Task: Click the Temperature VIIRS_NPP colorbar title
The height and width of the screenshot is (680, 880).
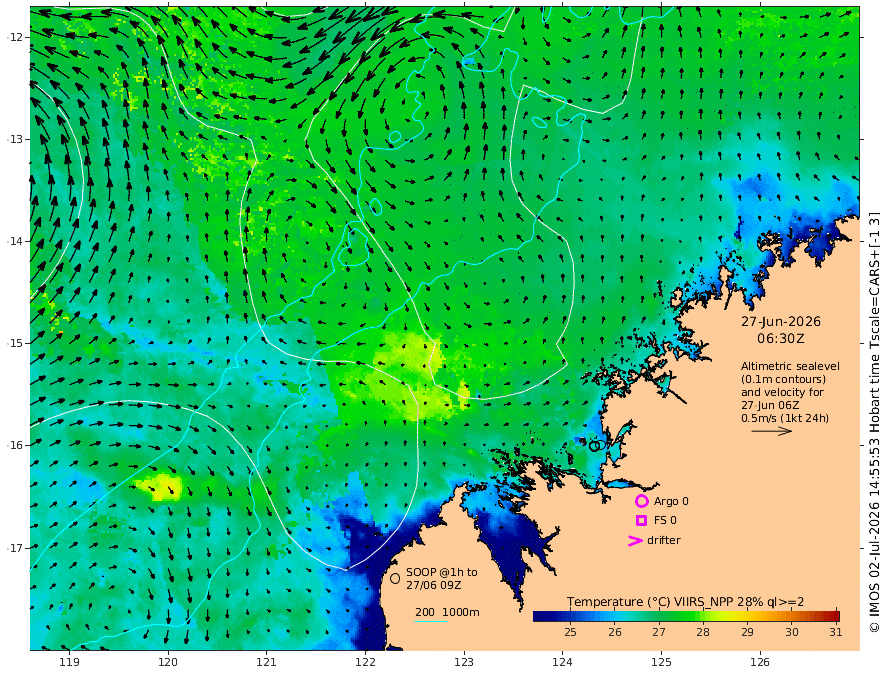Action: coord(685,602)
